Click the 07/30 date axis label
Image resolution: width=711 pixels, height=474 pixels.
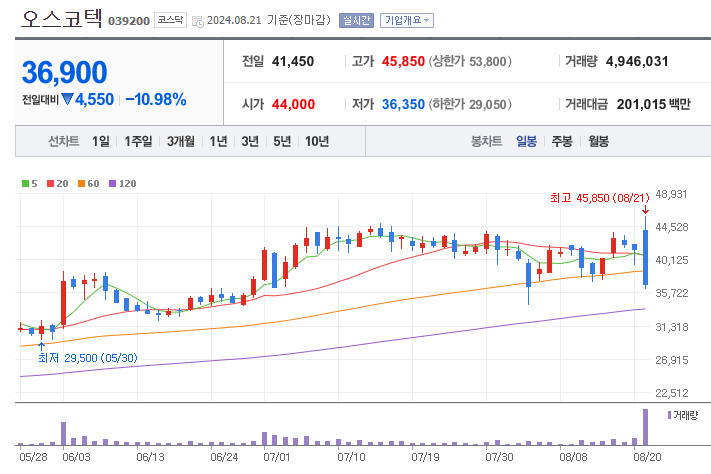[499, 457]
